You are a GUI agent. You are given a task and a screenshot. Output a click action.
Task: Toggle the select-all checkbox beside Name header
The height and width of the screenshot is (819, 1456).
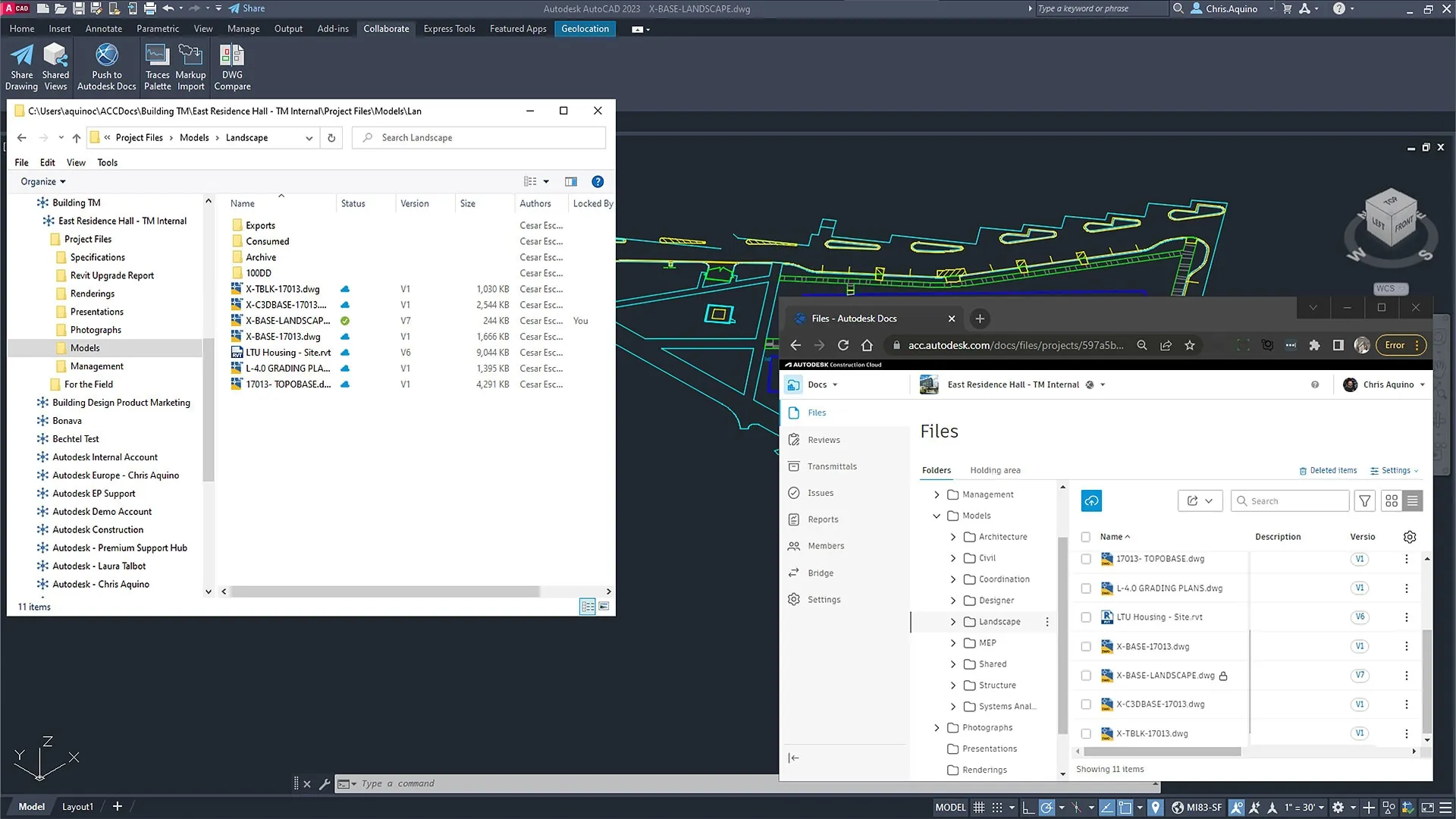[1086, 537]
